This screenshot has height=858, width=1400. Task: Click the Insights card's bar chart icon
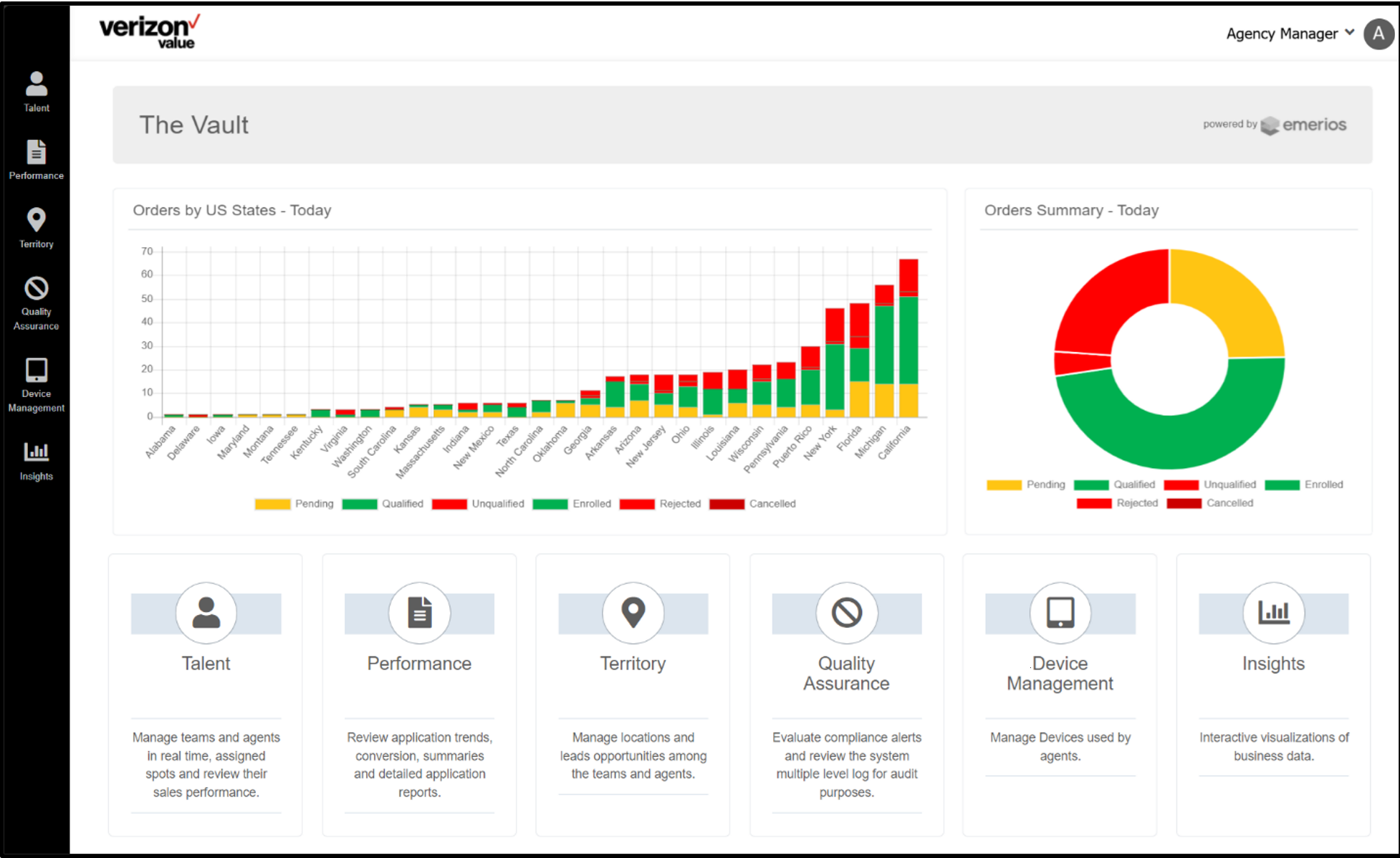pos(1274,613)
